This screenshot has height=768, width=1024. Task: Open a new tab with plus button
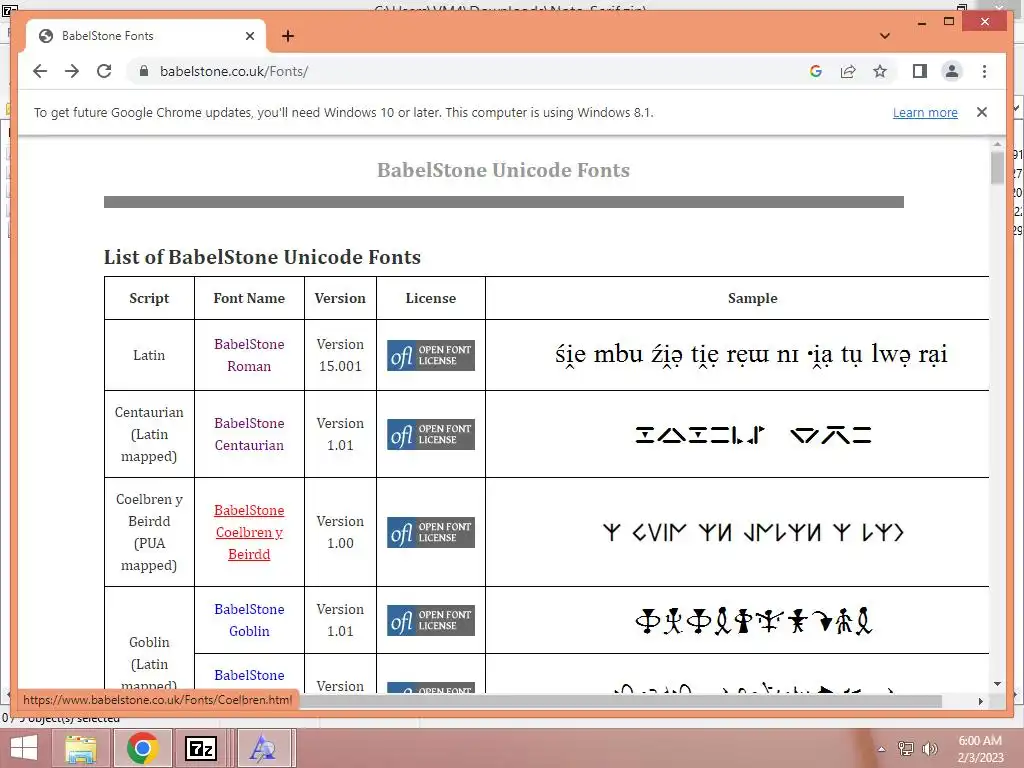point(287,36)
